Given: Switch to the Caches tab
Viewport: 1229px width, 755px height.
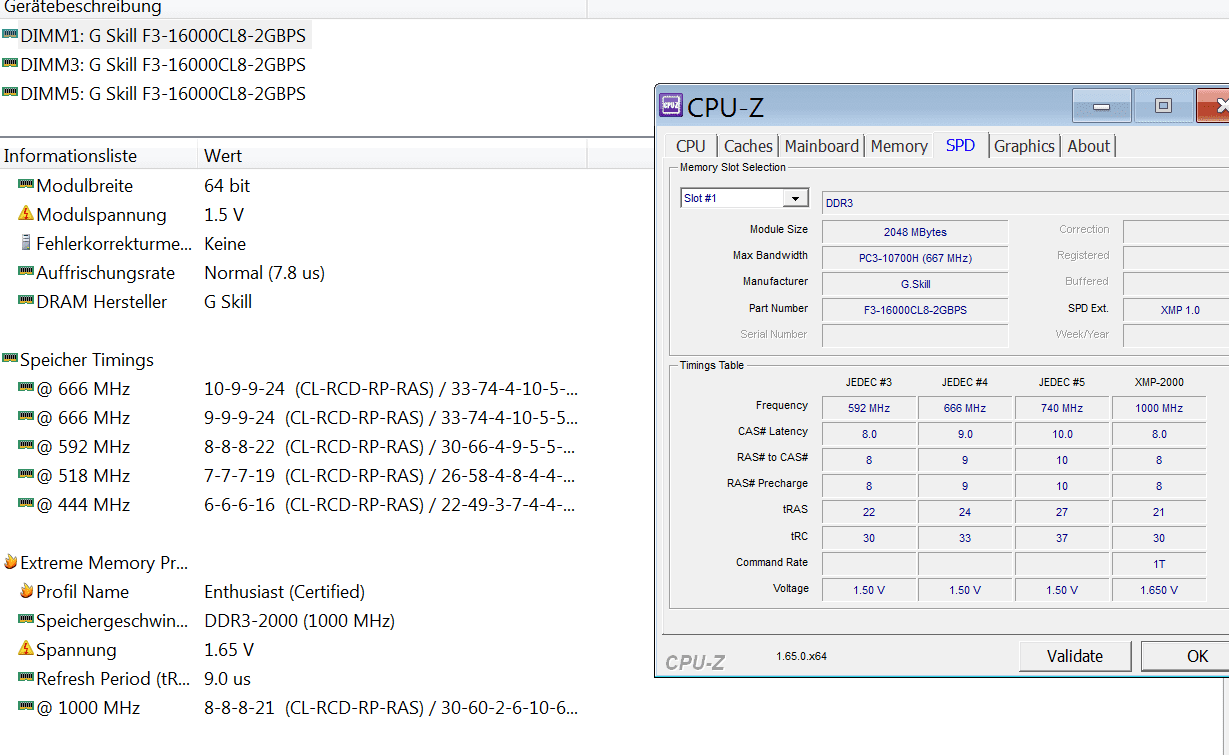Looking at the screenshot, I should [x=748, y=146].
